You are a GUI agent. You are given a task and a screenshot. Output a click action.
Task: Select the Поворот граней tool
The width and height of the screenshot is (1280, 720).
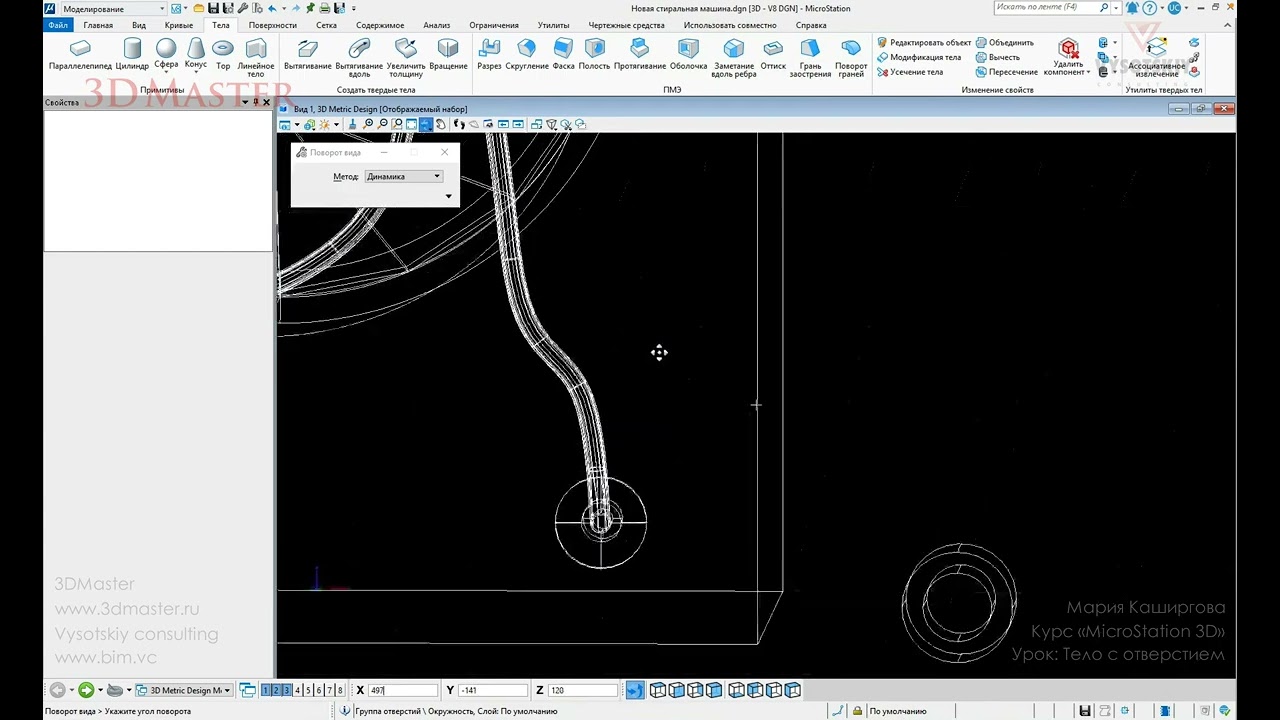851,58
